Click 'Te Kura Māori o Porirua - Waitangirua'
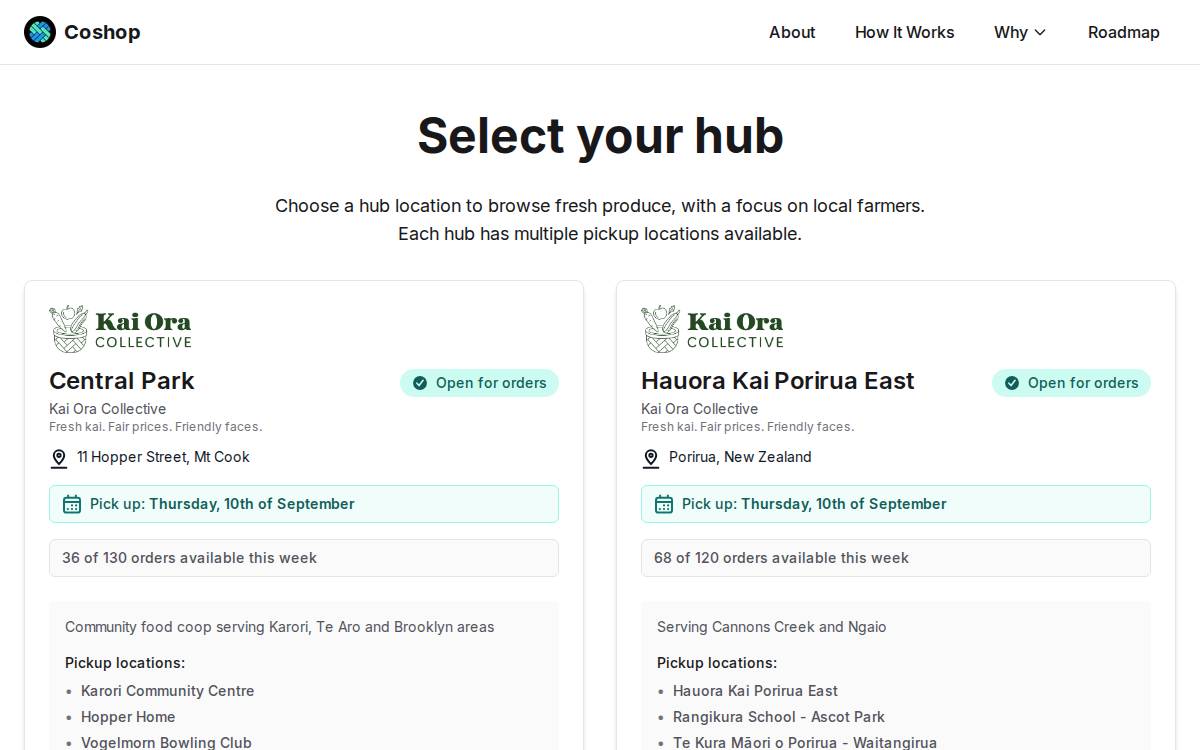The image size is (1200, 750). (x=805, y=742)
